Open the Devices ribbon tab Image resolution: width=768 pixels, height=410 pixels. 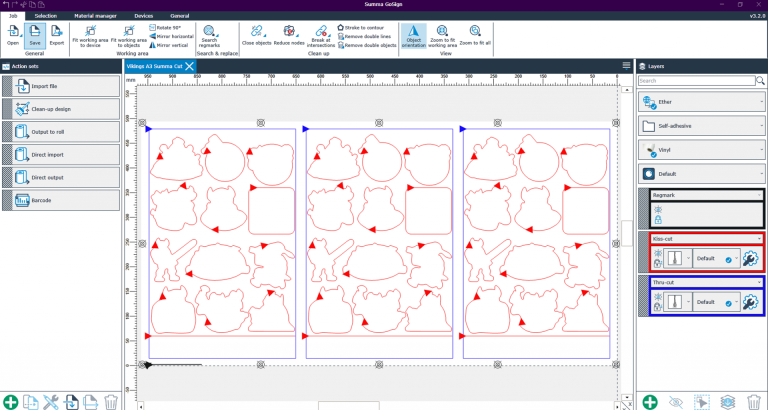pyautogui.click(x=144, y=17)
